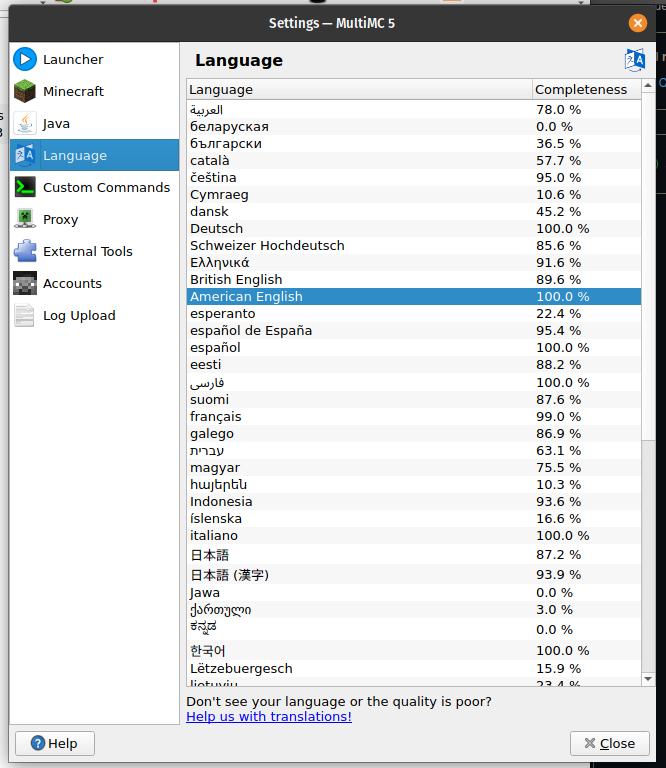The height and width of the screenshot is (768, 666).
Task: Click the Minecraft grass block icon
Action: tap(25, 91)
